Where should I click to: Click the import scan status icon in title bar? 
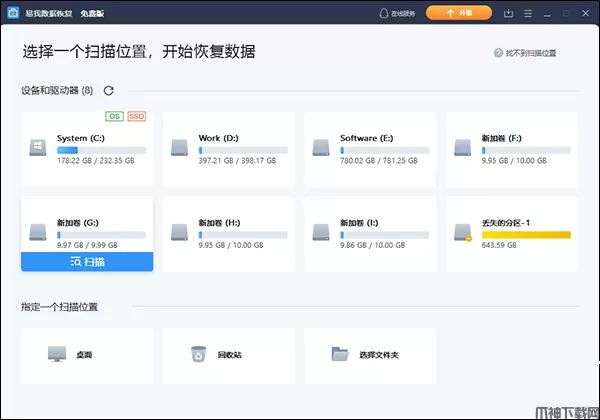pyautogui.click(x=508, y=13)
